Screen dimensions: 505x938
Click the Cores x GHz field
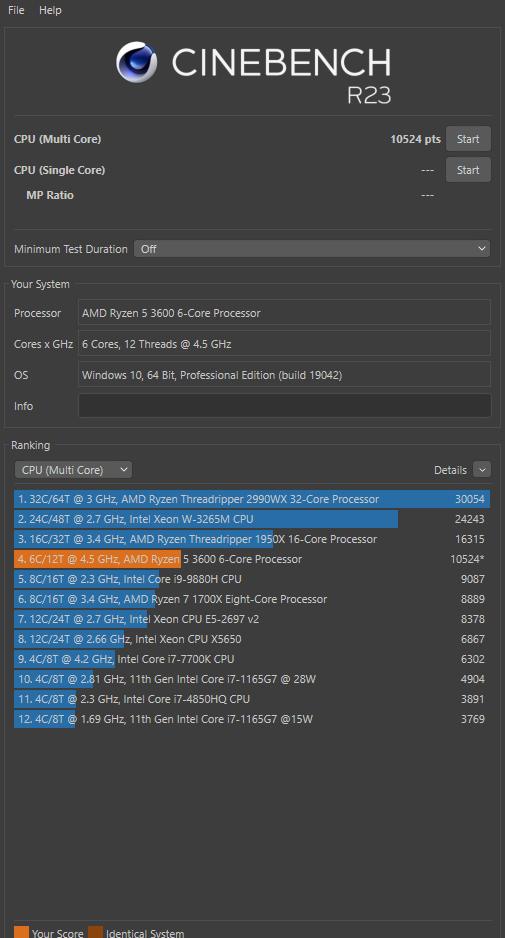285,344
